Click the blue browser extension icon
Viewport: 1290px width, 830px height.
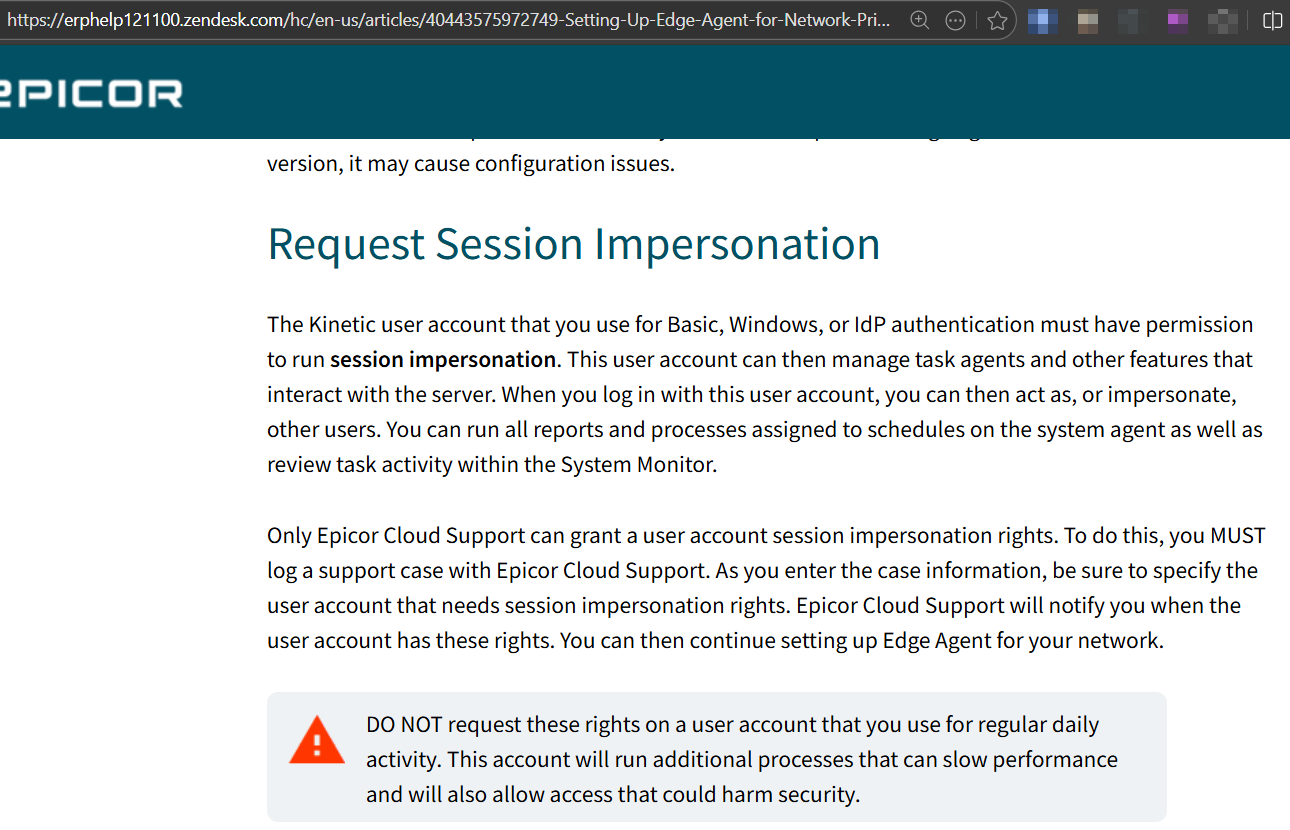(1043, 20)
